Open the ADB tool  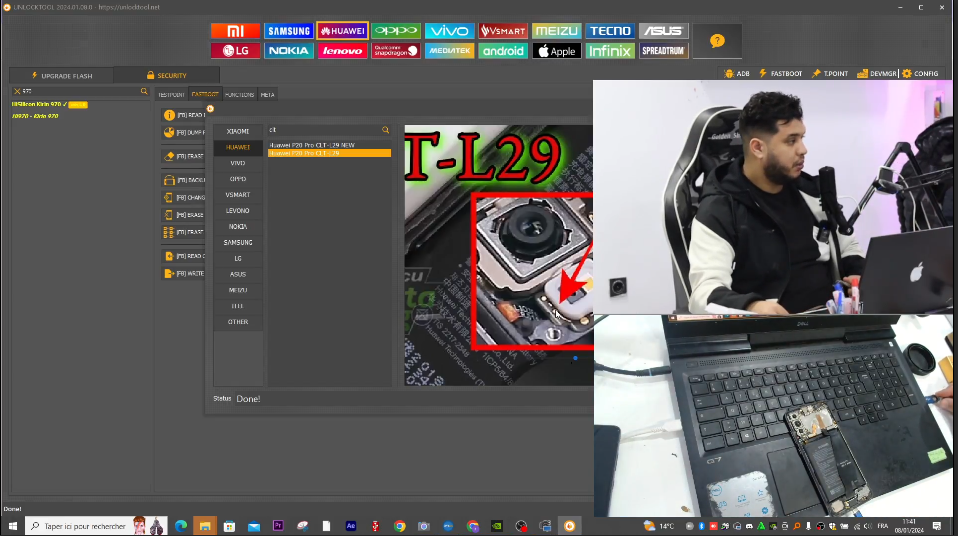pyautogui.click(x=737, y=73)
